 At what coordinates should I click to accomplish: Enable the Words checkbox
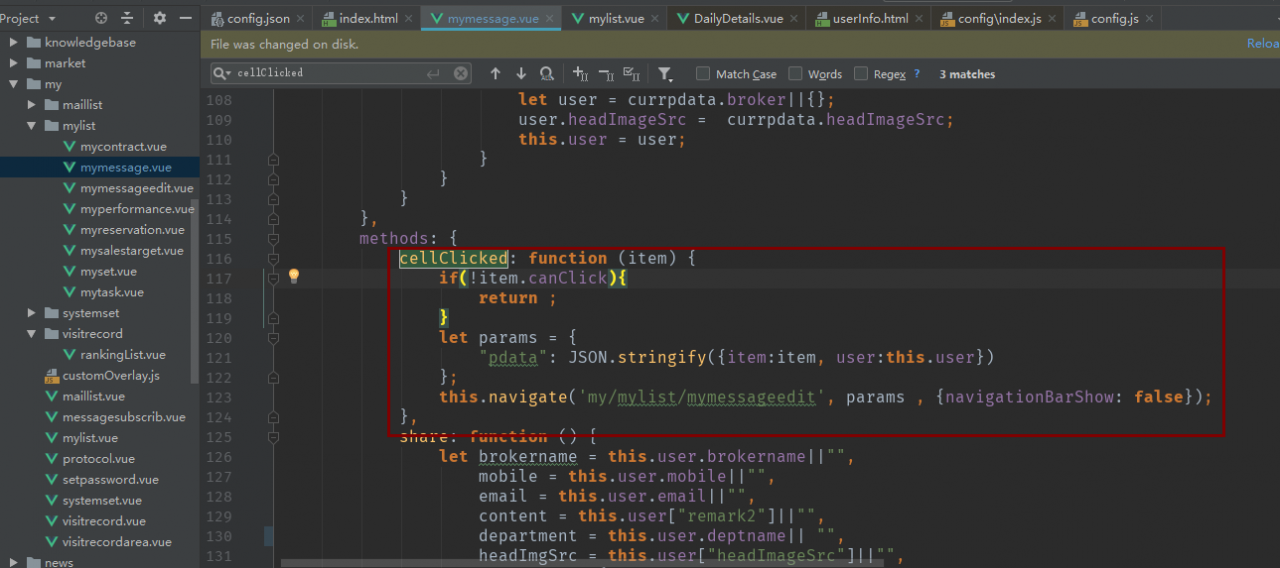click(x=795, y=74)
